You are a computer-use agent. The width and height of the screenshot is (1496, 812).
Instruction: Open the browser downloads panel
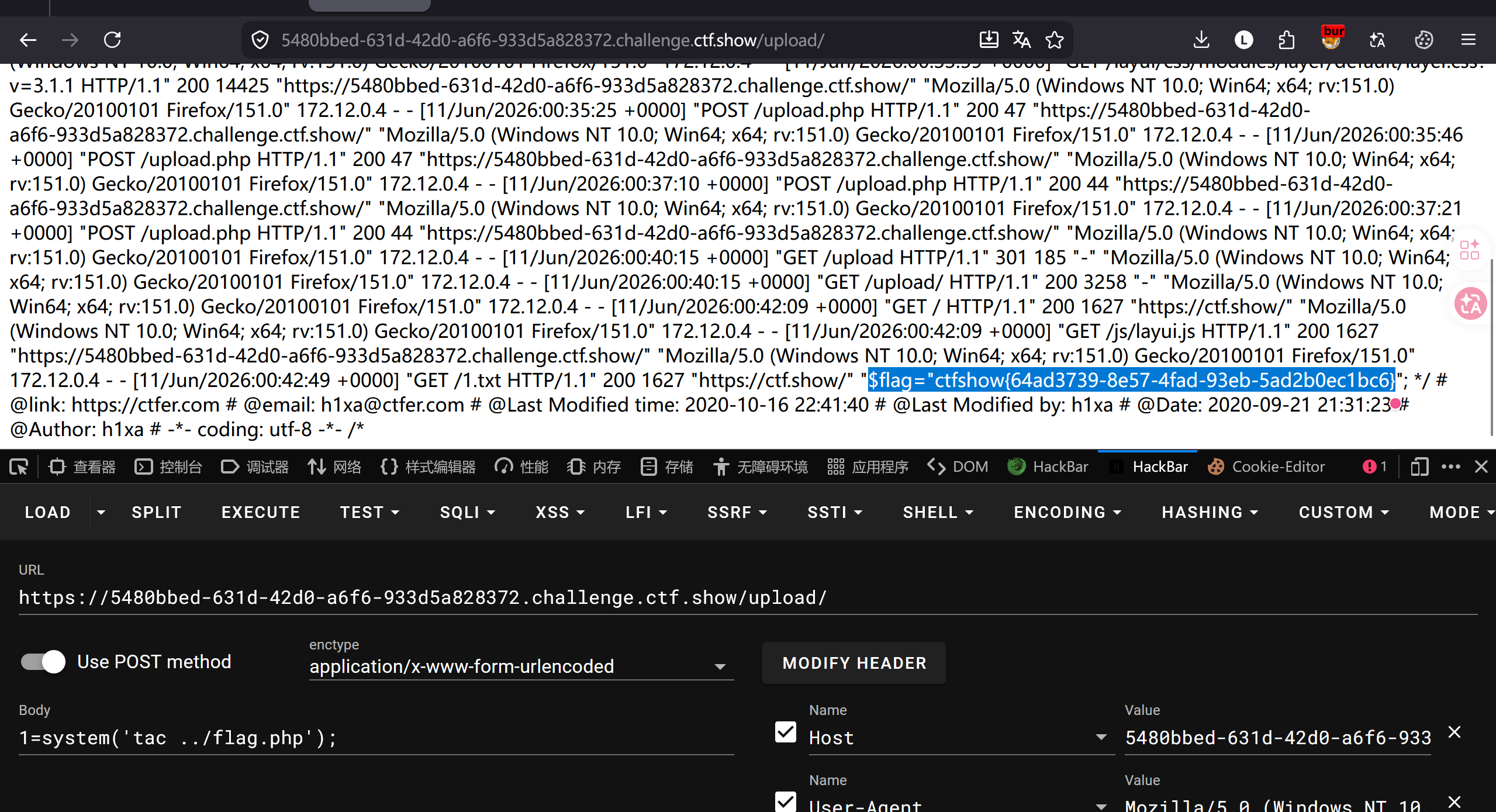tap(1201, 40)
